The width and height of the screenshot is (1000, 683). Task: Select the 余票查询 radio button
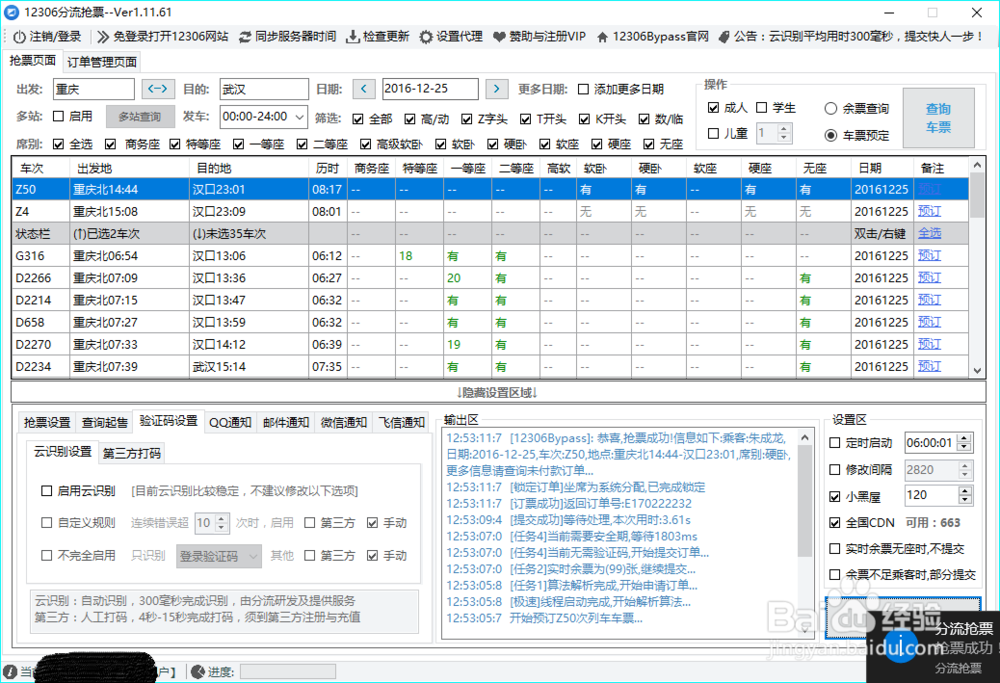[830, 110]
